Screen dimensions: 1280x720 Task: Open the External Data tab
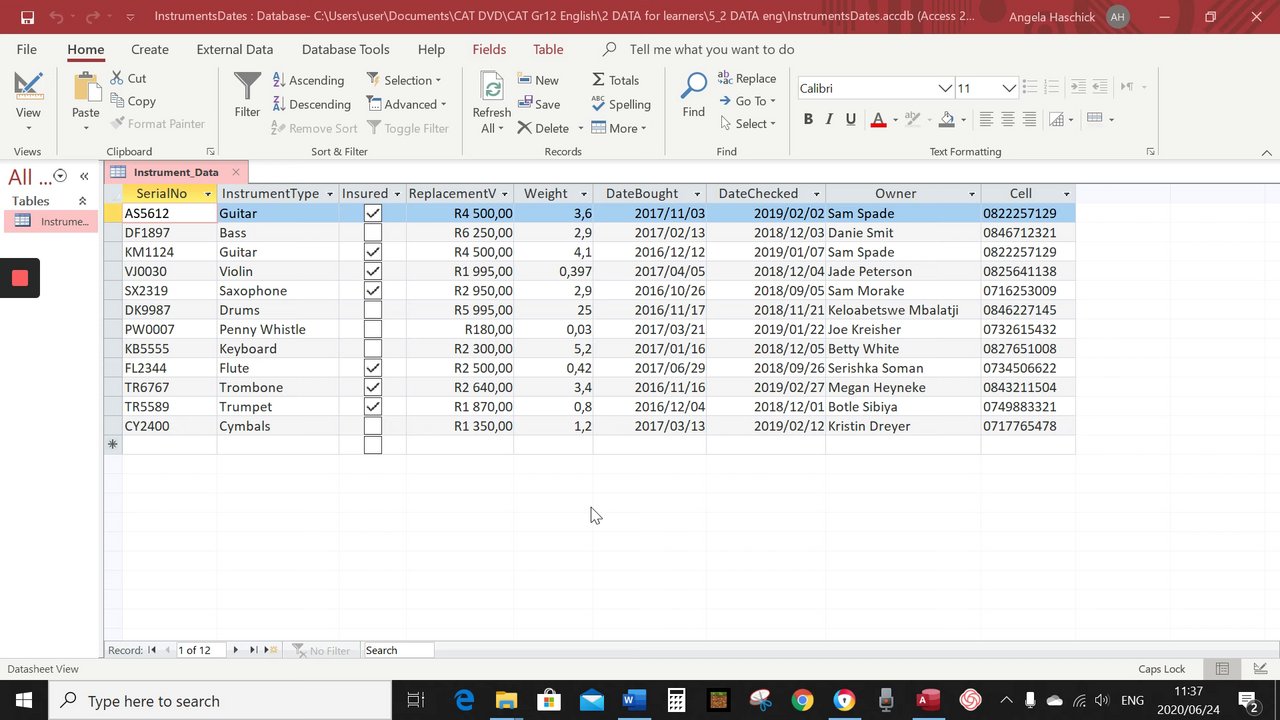[235, 49]
